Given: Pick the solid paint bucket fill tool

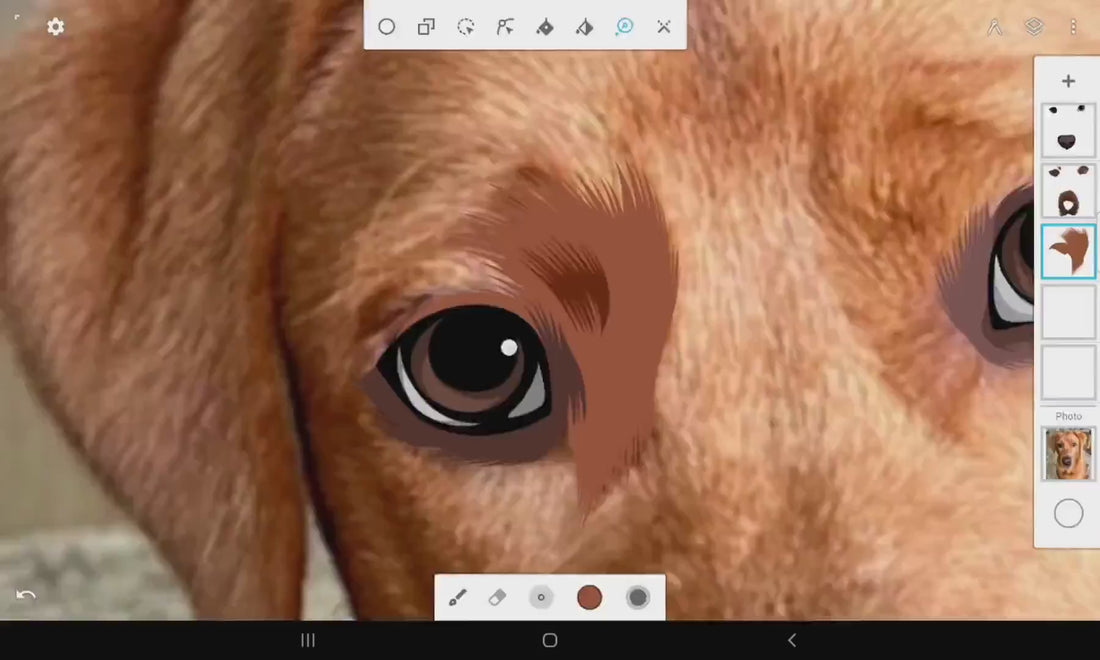Looking at the screenshot, I should coord(545,27).
